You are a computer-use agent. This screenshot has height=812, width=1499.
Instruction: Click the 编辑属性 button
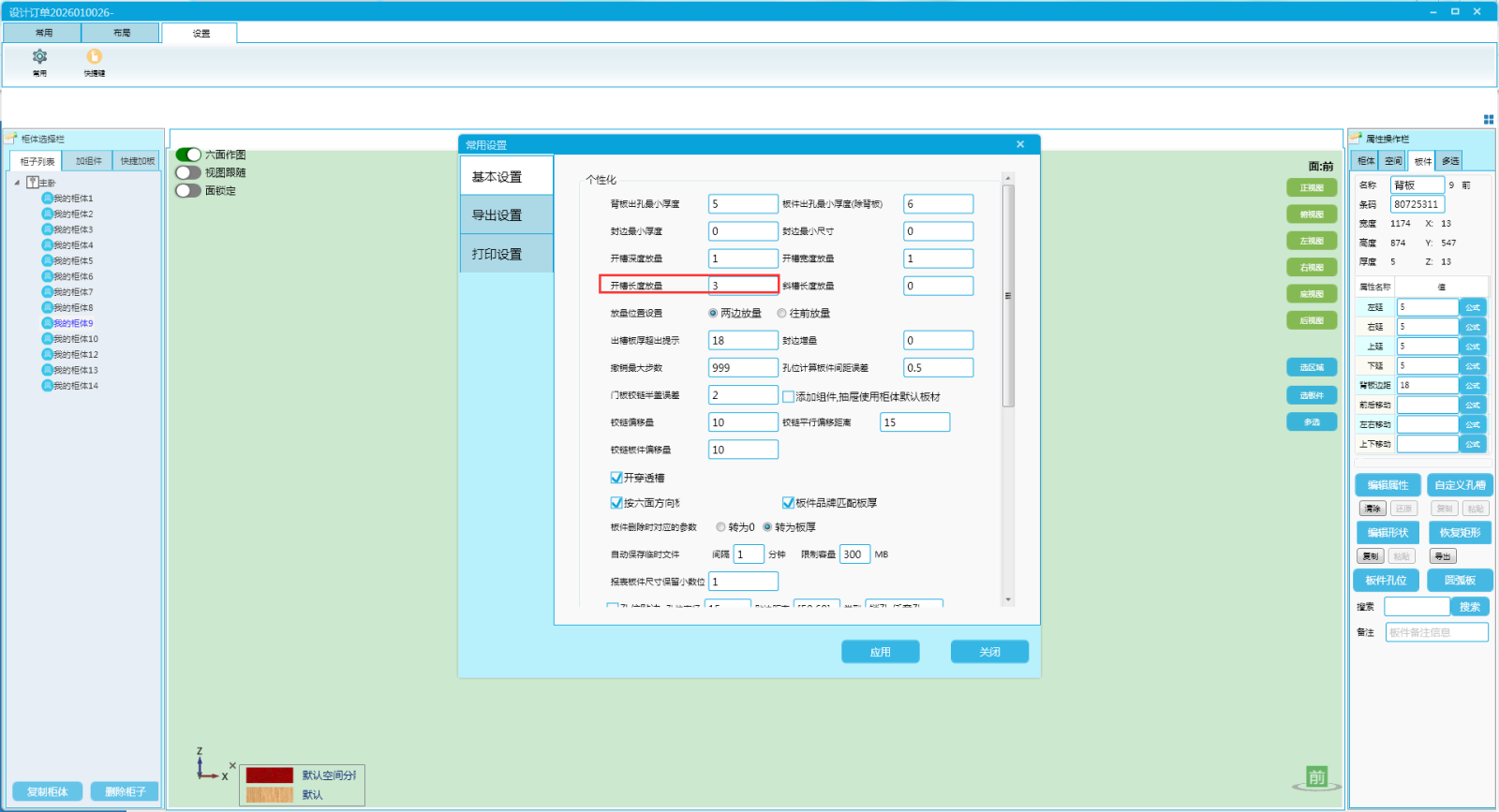coord(1388,485)
